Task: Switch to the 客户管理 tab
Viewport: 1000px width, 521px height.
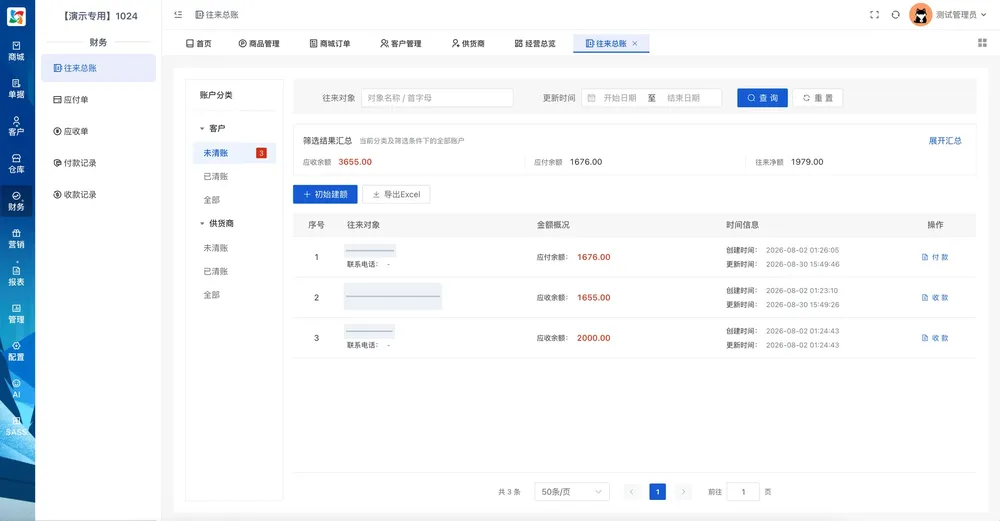Action: click(x=401, y=43)
